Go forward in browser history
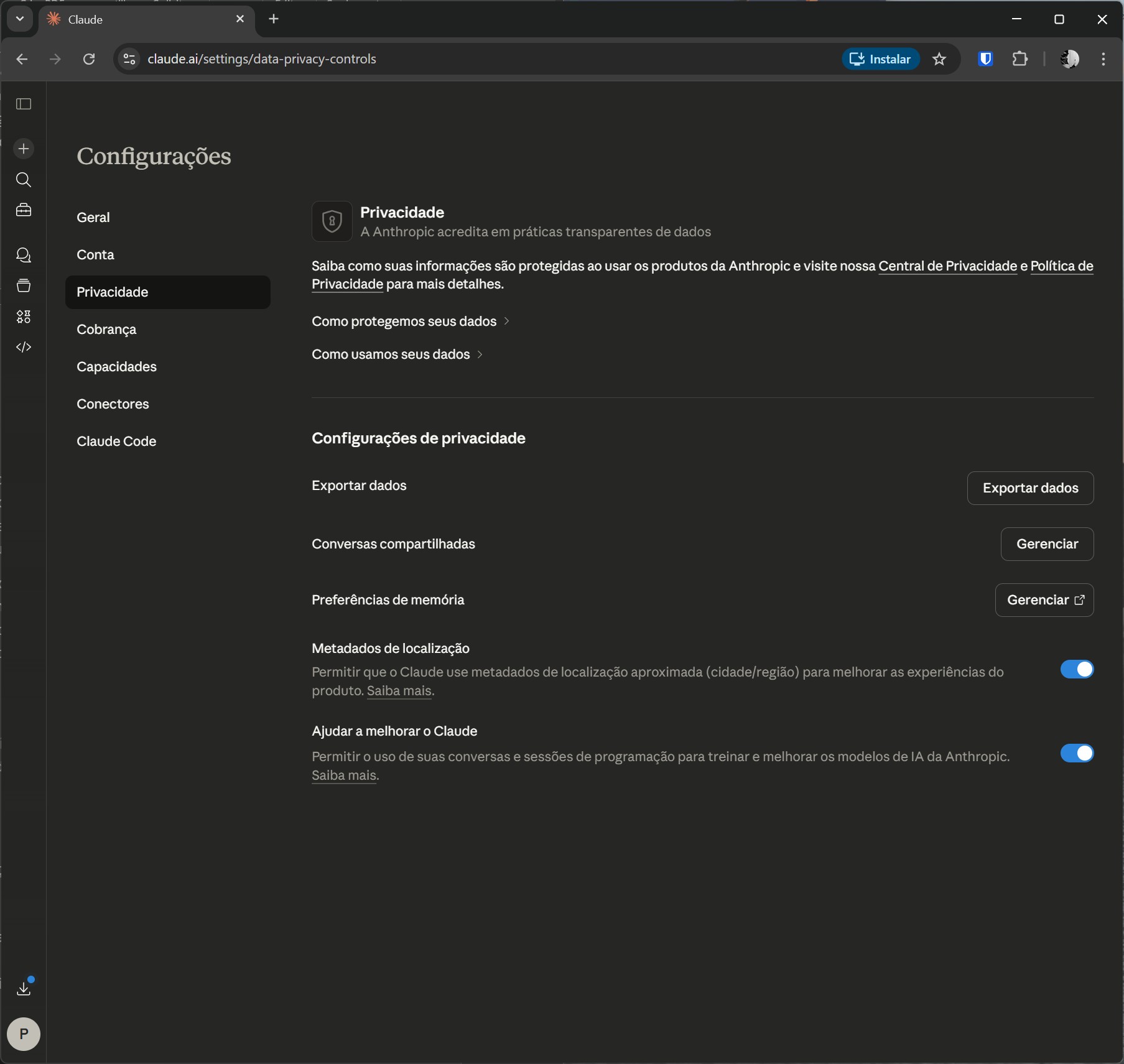Image resolution: width=1124 pixels, height=1064 pixels. (x=55, y=59)
